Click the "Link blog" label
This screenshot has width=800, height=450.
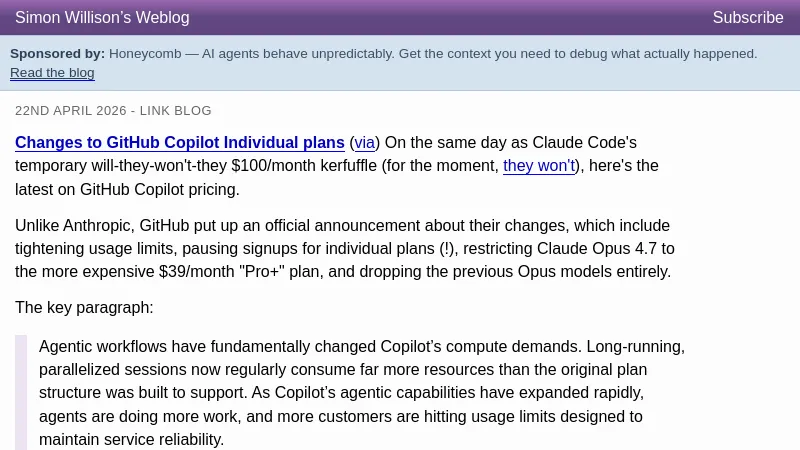click(x=176, y=111)
